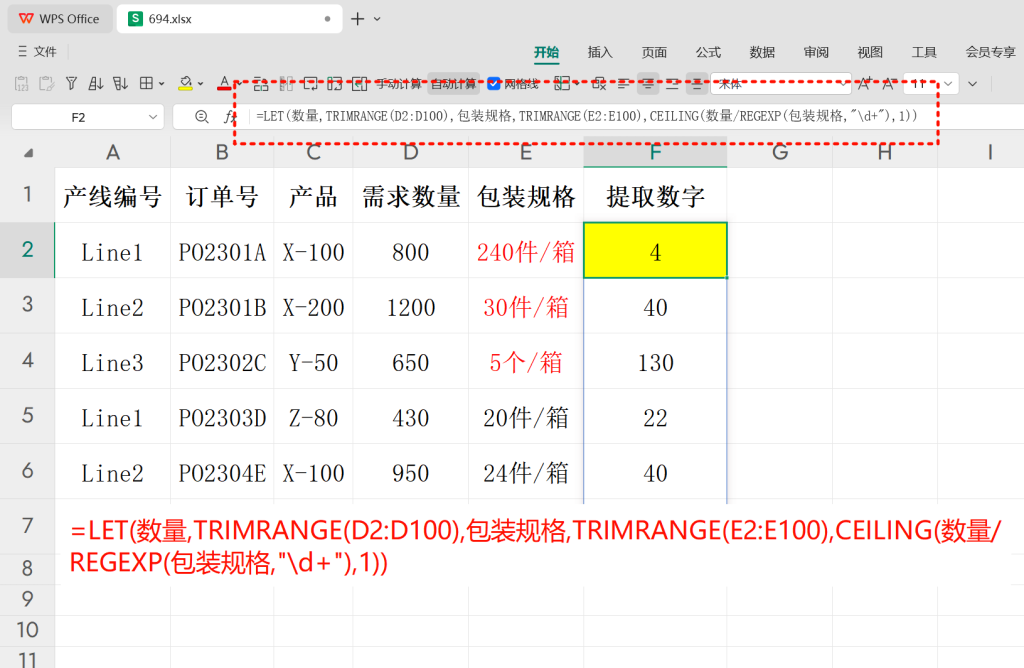Select cell D4 value 650

click(410, 362)
